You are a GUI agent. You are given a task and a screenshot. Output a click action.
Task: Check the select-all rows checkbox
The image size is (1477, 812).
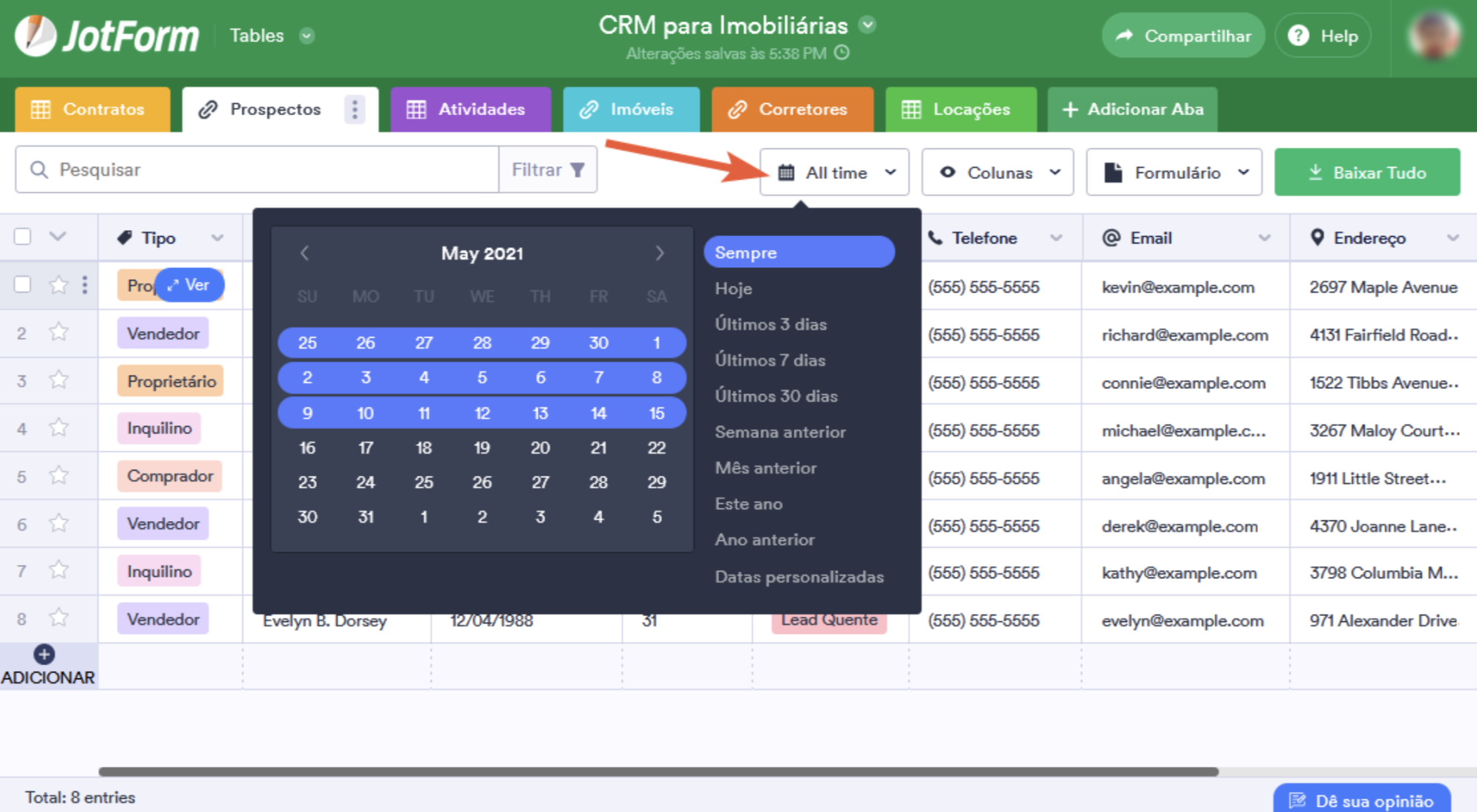[22, 237]
